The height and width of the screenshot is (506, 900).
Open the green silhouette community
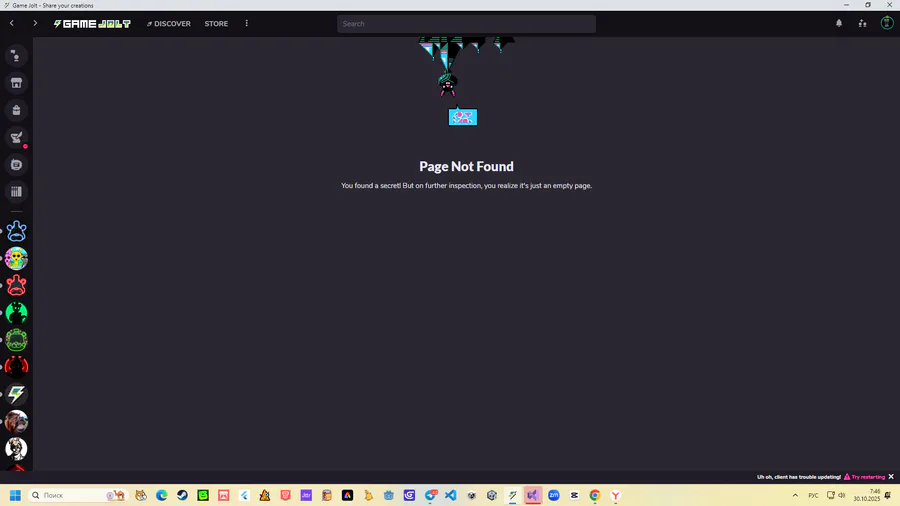tap(17, 313)
